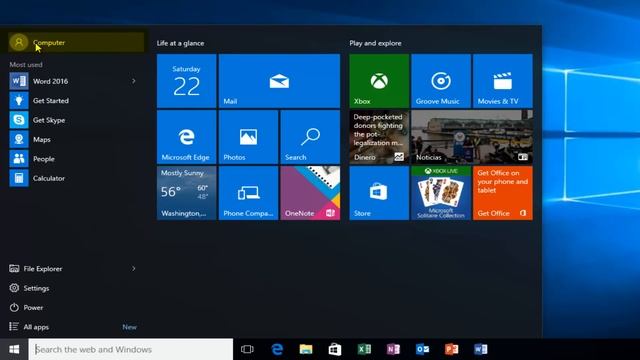640x360 pixels.
Task: Launch Excel from the taskbar
Action: (364, 349)
